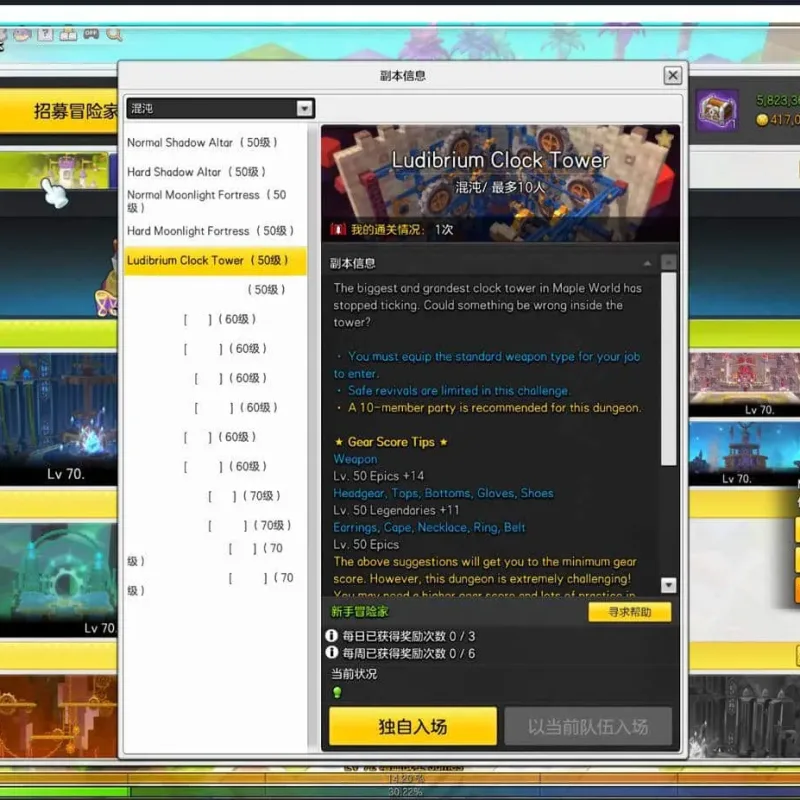This screenshot has height=800, width=800.
Task: Click the magnifying glass search icon
Action: pos(114,35)
